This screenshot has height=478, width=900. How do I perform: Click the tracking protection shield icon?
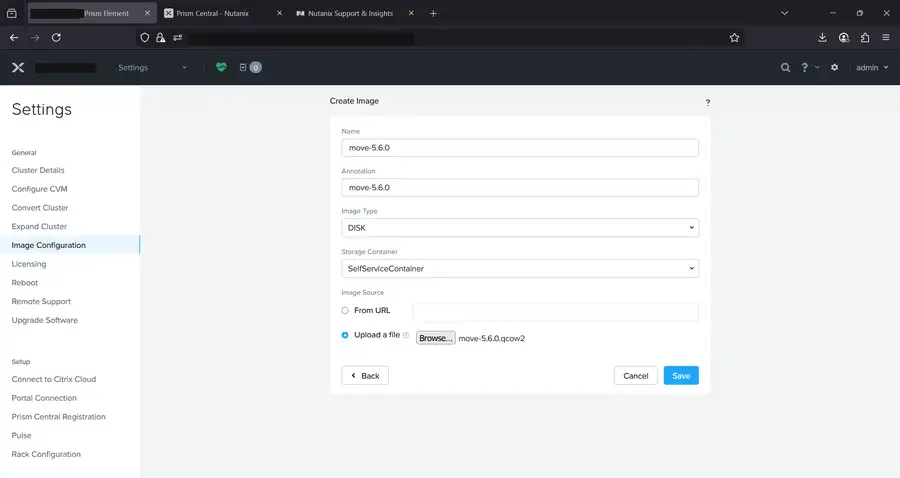(145, 38)
